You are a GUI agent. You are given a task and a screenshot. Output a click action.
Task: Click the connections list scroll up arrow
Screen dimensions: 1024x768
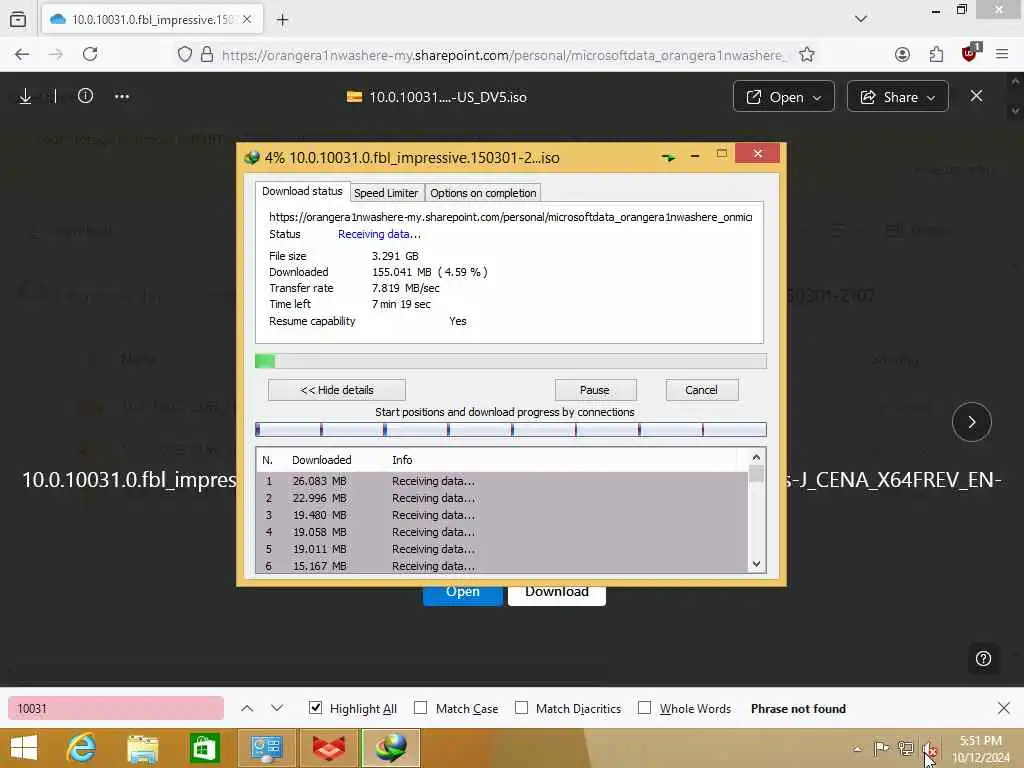pos(756,457)
